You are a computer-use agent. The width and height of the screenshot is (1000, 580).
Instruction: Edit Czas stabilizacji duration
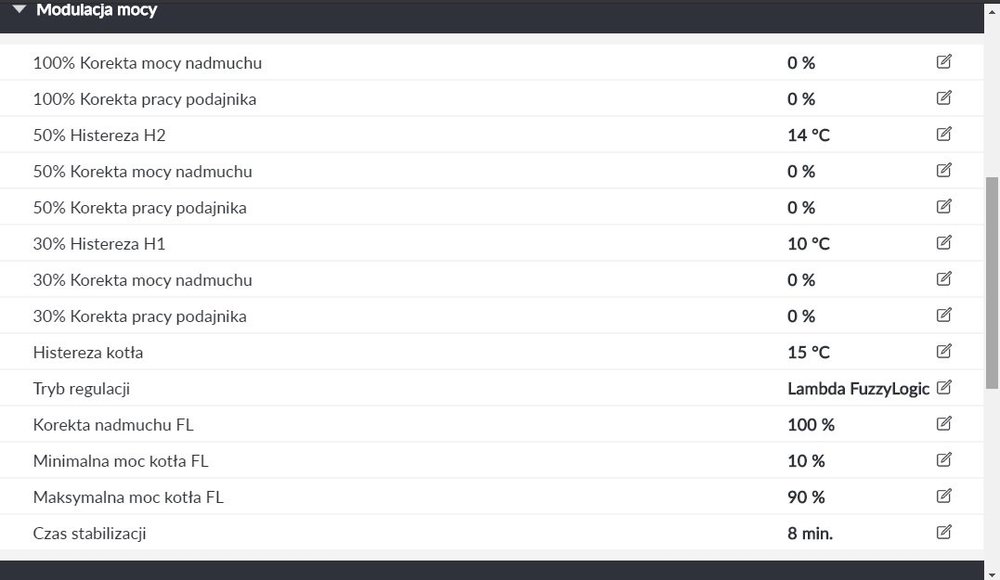click(944, 532)
